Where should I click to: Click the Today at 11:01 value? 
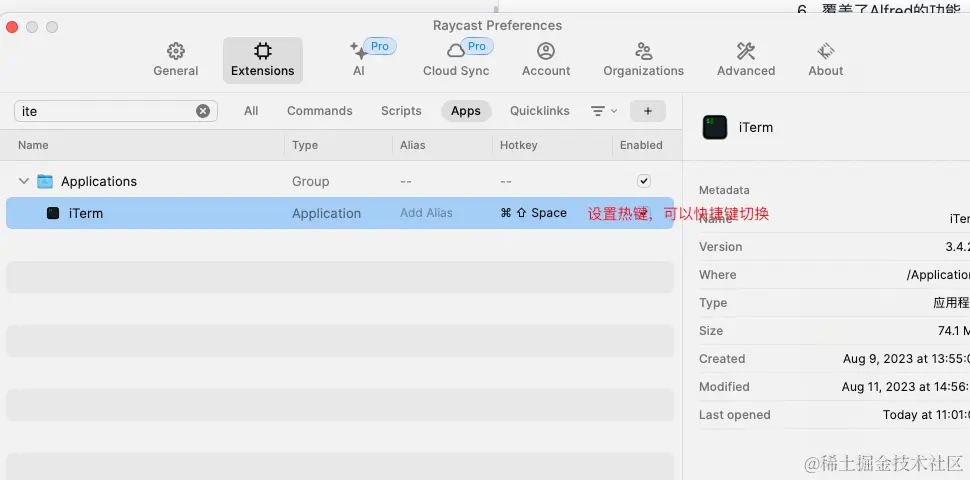926,415
